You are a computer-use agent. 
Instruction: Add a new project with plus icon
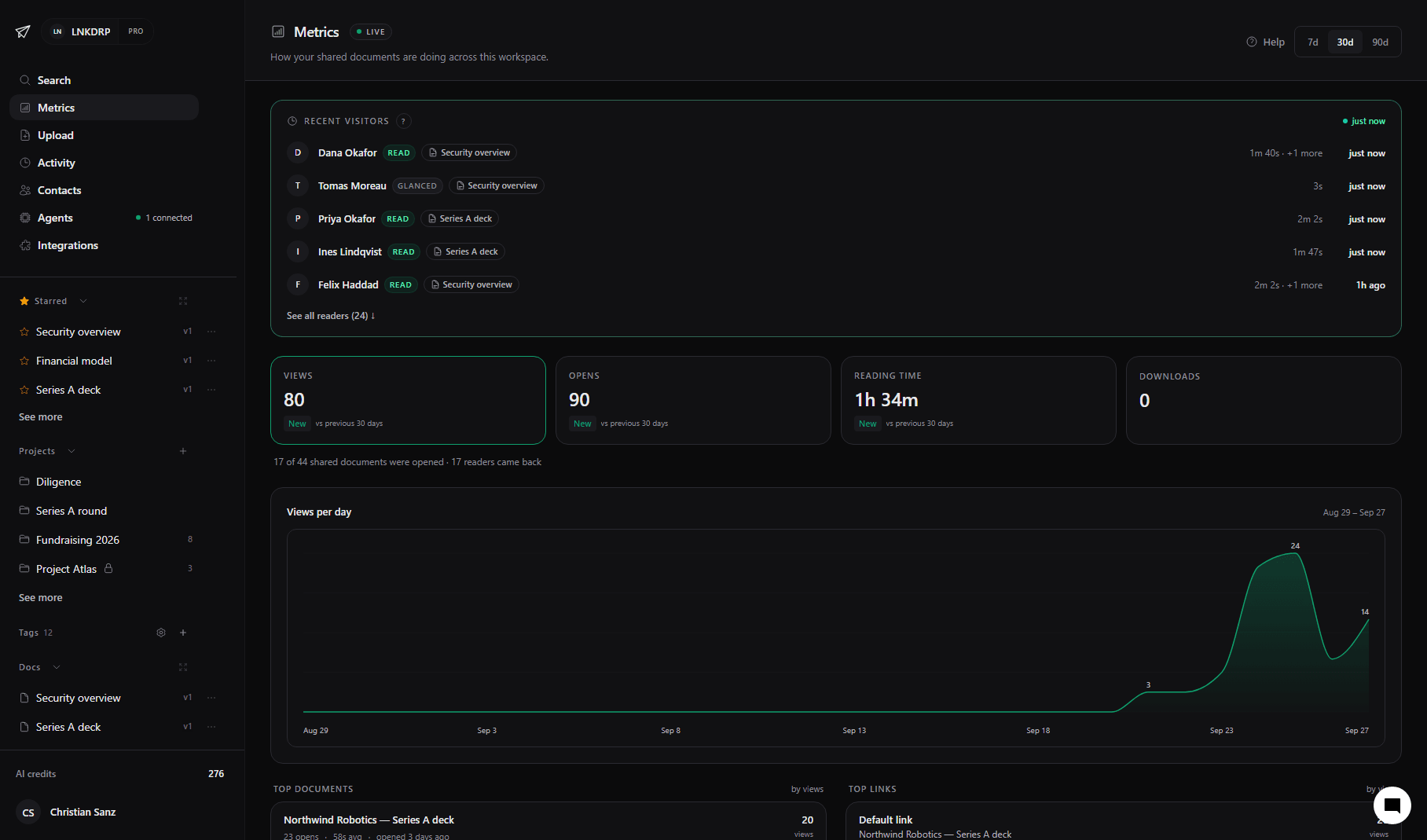coord(183,451)
